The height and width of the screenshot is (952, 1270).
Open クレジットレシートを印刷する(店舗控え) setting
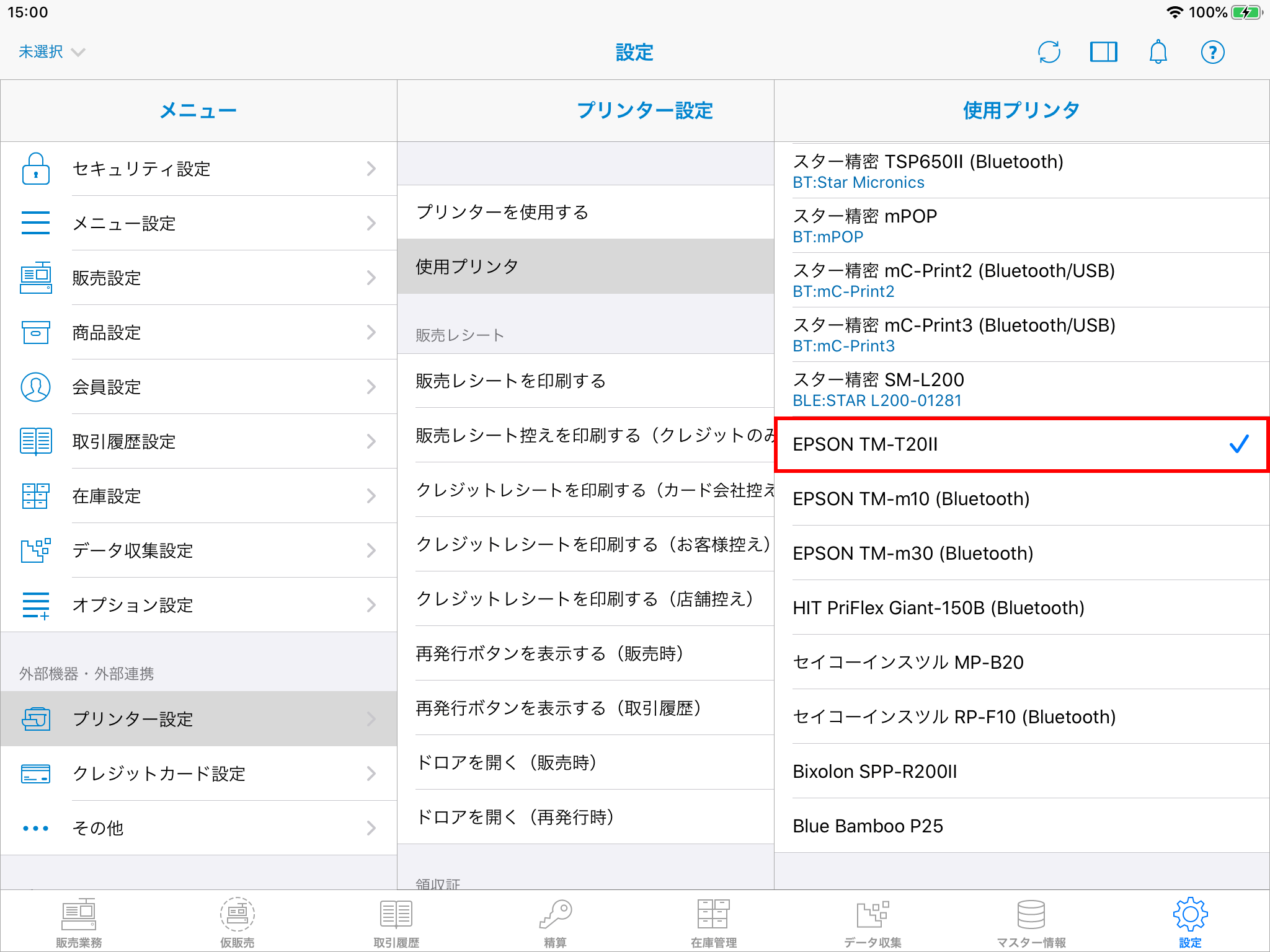point(585,599)
